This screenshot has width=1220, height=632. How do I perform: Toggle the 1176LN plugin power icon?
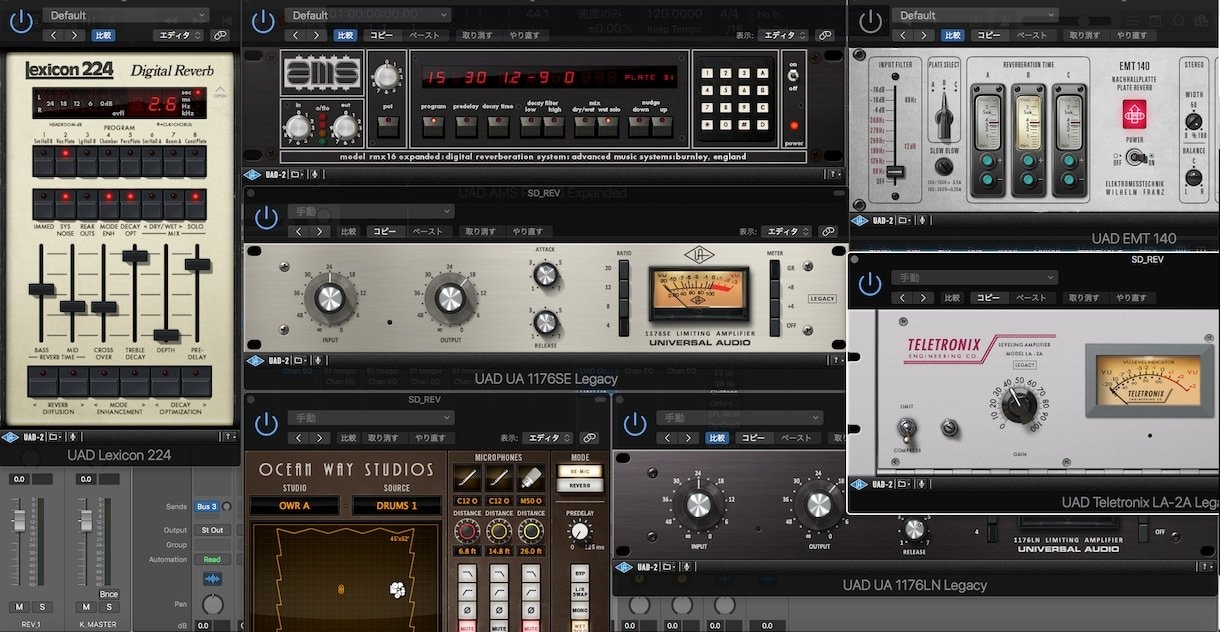(636, 425)
